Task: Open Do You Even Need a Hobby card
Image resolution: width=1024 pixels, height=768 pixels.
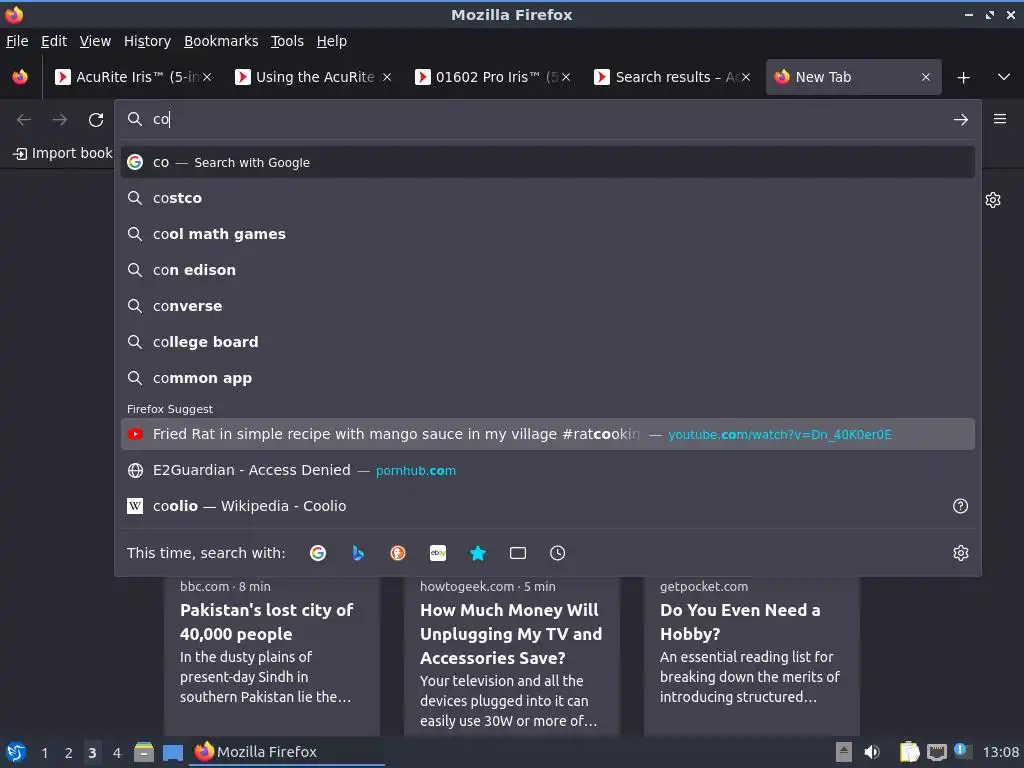Action: pyautogui.click(x=752, y=656)
